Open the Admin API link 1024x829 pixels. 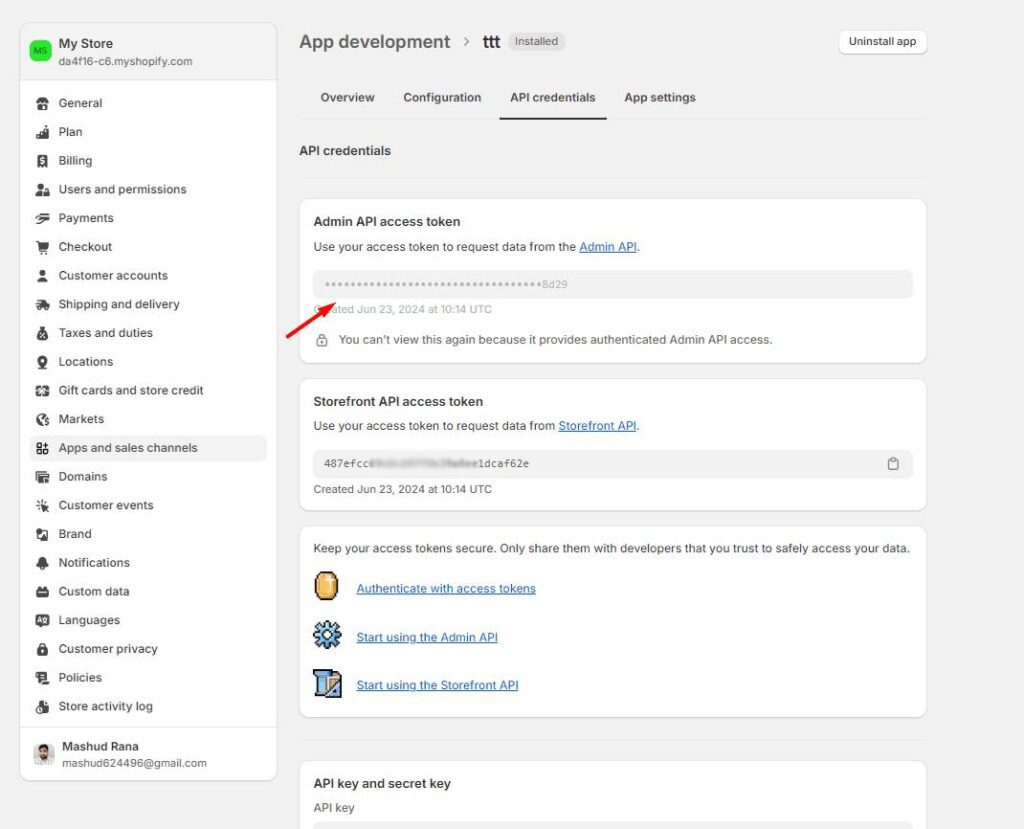point(608,247)
